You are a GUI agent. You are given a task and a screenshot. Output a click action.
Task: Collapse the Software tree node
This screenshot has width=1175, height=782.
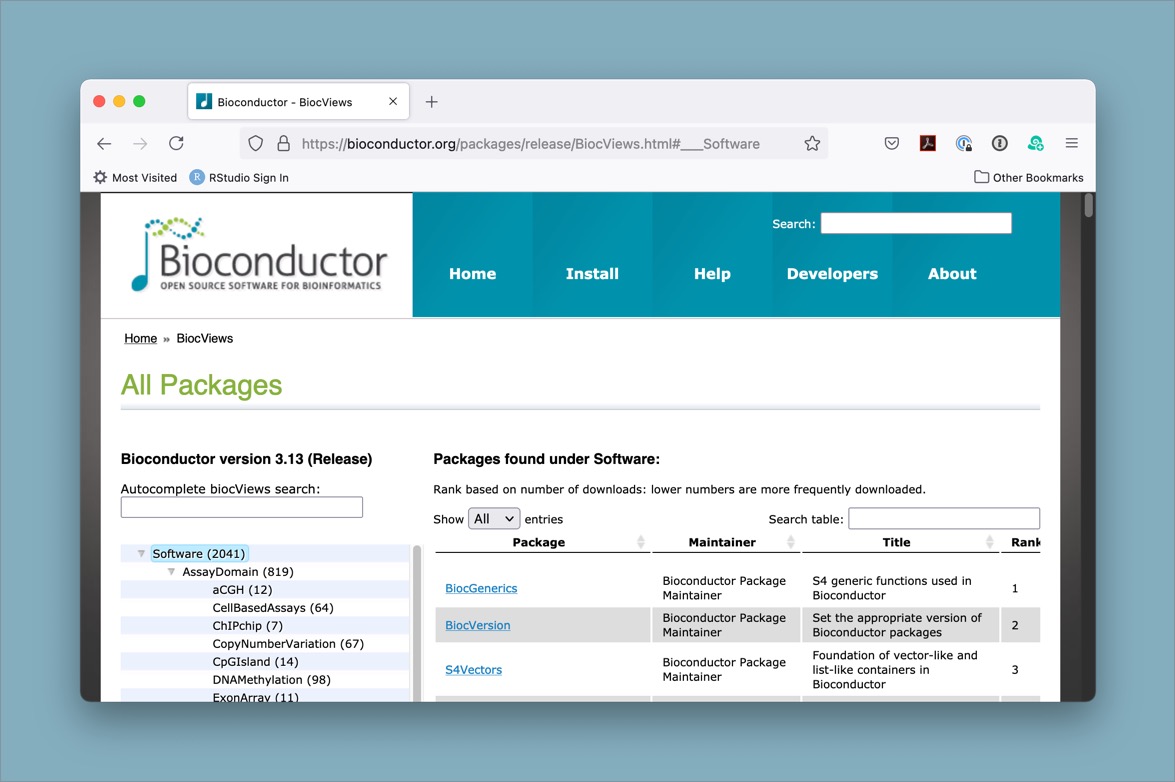pyautogui.click(x=141, y=554)
